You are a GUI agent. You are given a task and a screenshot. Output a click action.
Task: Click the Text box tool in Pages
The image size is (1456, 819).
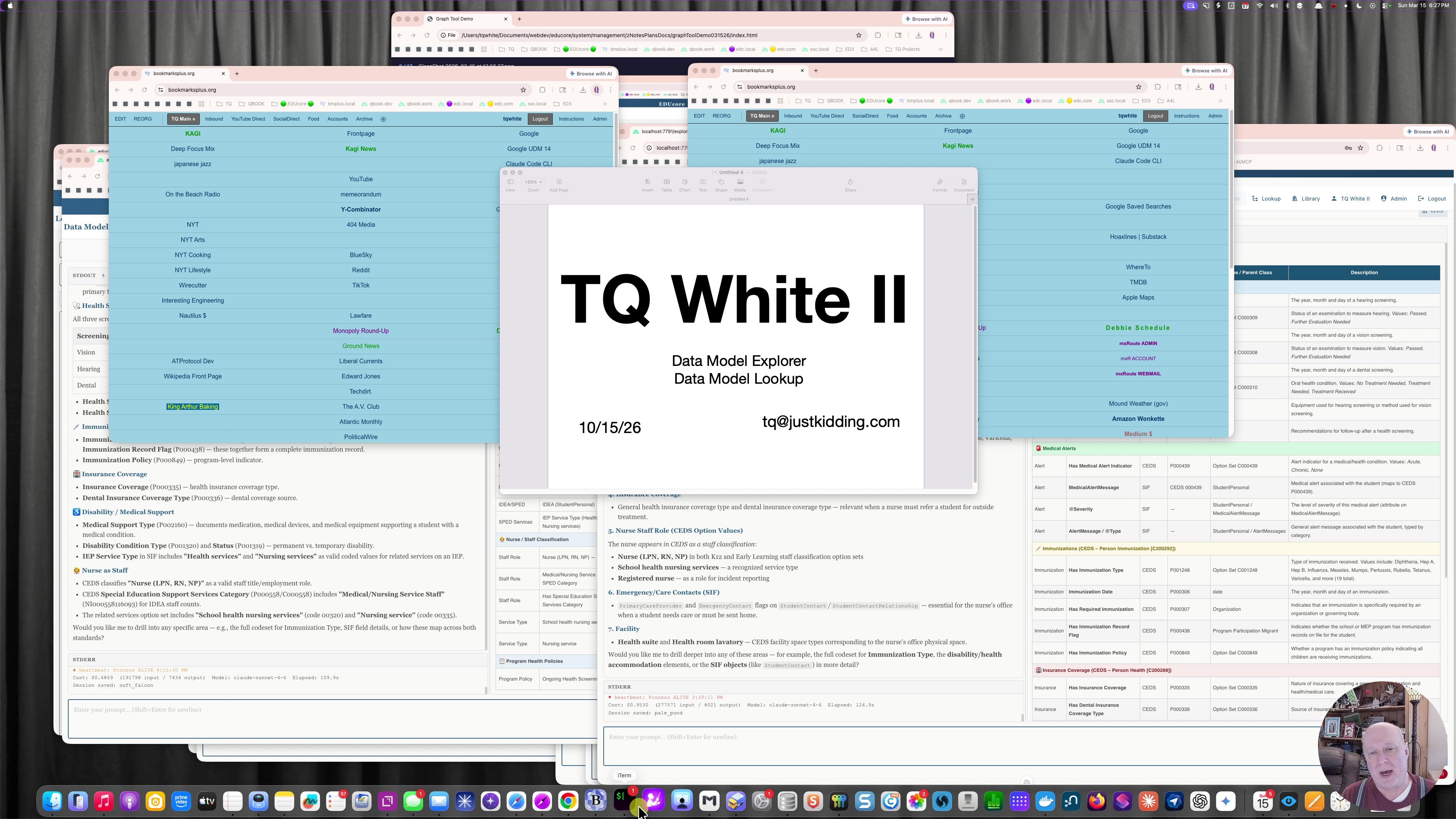tap(703, 185)
